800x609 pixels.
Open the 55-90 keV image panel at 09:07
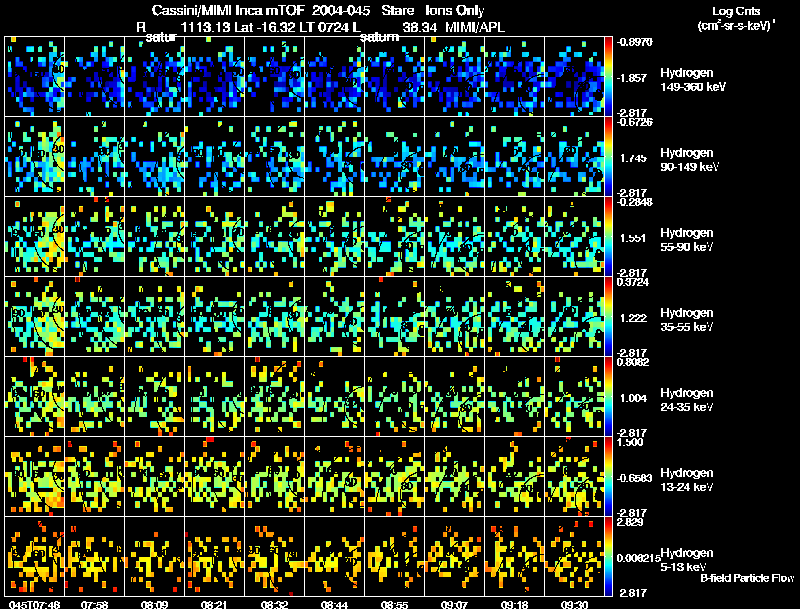click(x=454, y=237)
